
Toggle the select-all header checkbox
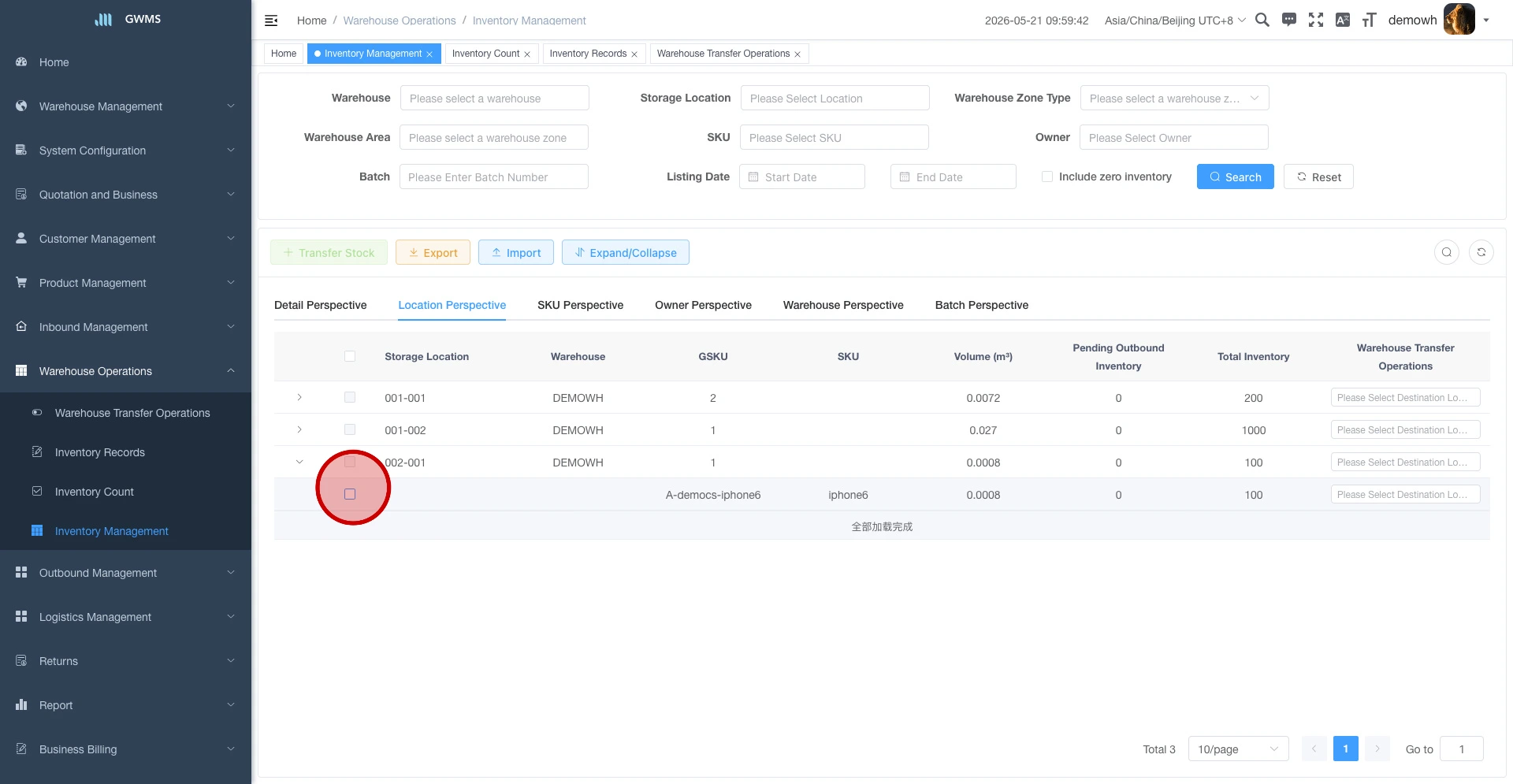(x=350, y=356)
